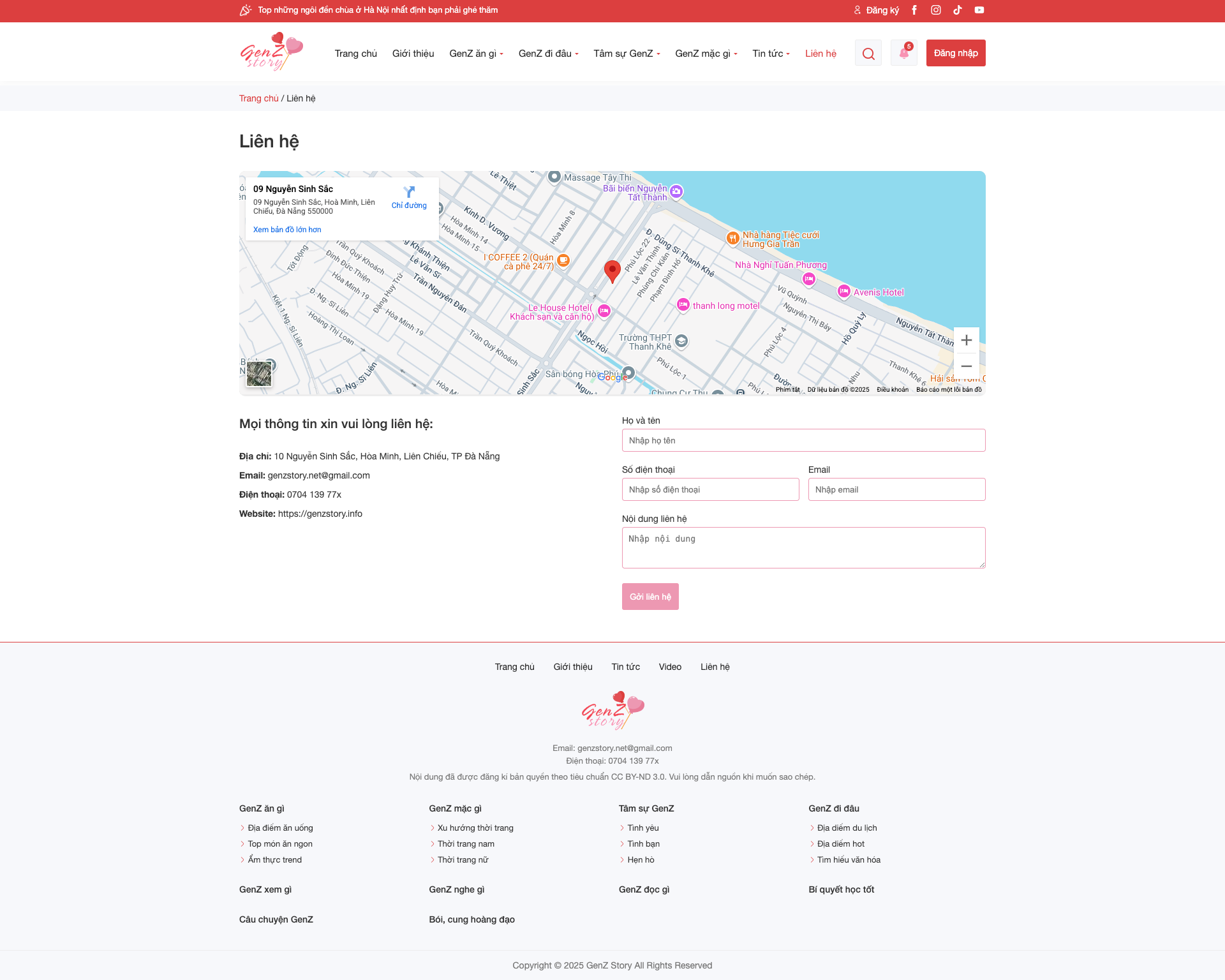Select Liên hệ in the top navigation
The image size is (1225, 980).
point(820,54)
